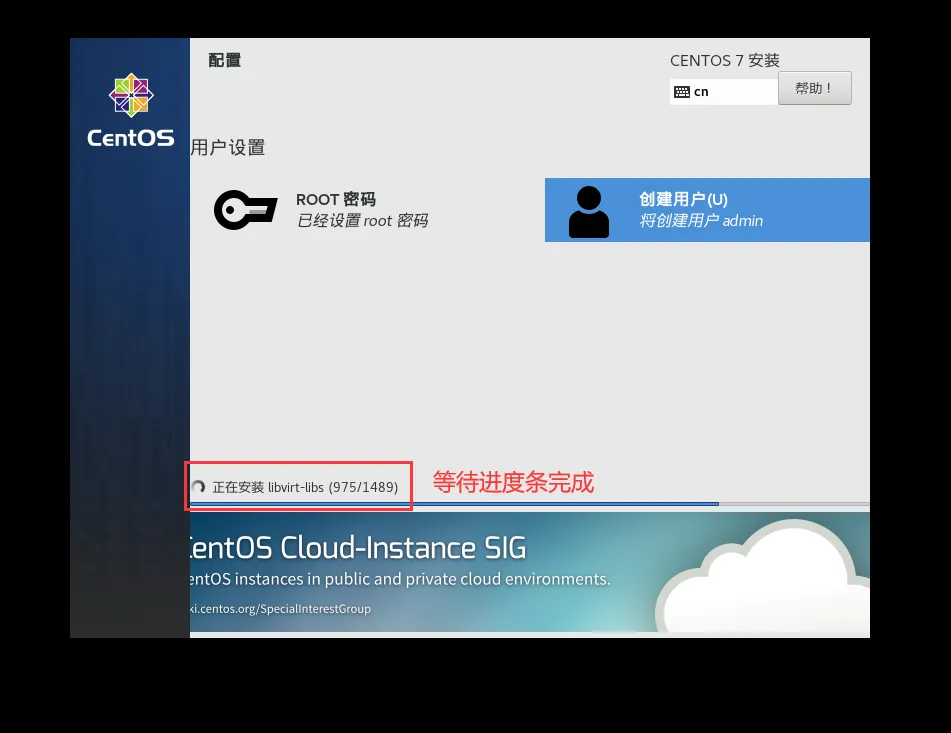951x733 pixels.
Task: Click the create user person icon
Action: [x=588, y=212]
